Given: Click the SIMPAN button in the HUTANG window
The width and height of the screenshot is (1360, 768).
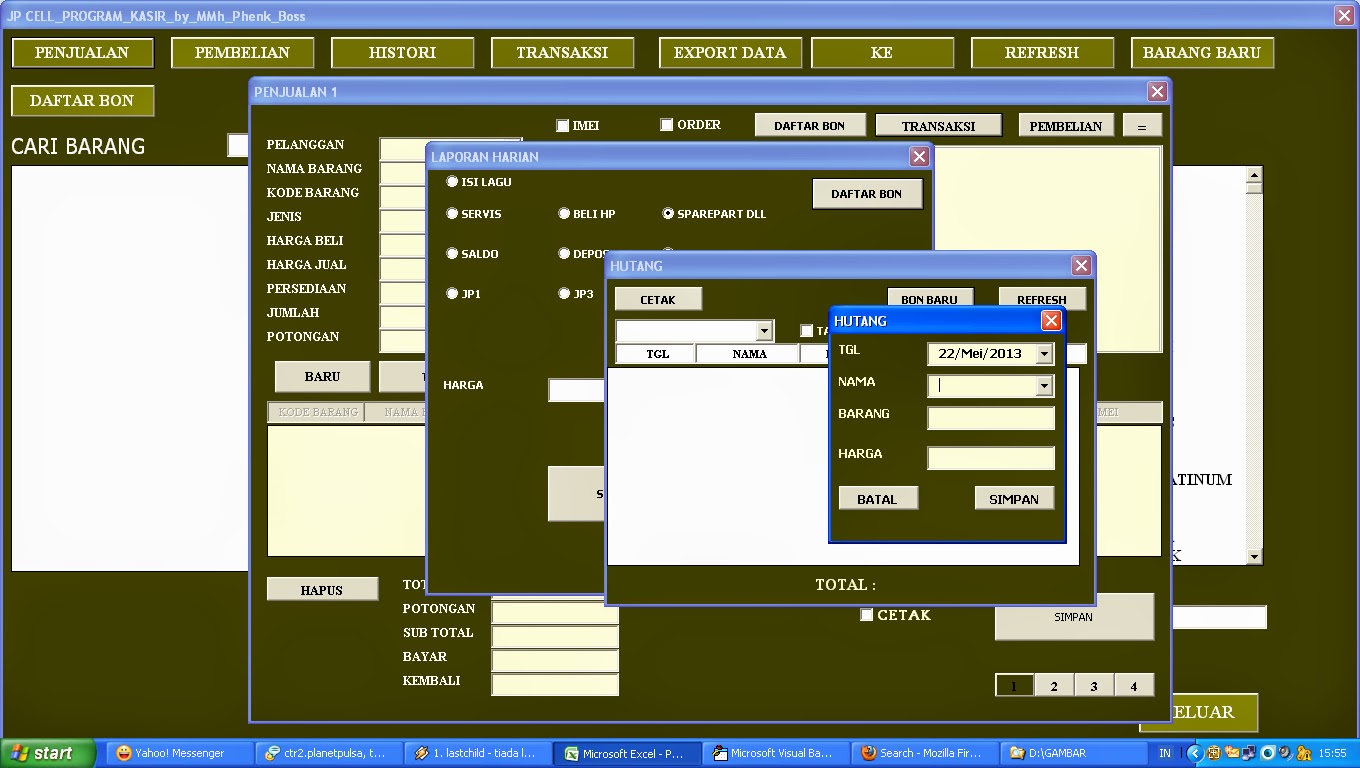Looking at the screenshot, I should click(x=1013, y=497).
